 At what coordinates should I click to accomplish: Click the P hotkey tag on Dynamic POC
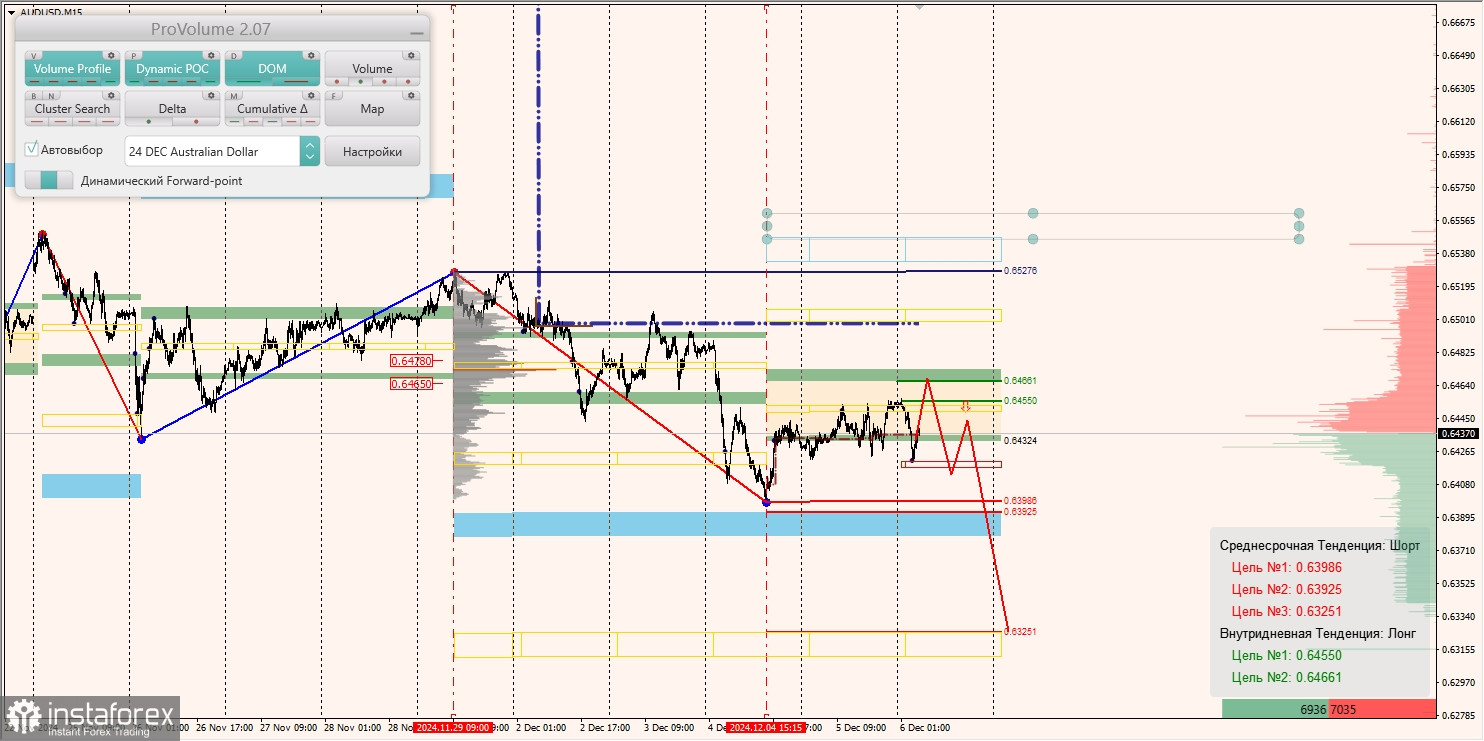(x=135, y=56)
